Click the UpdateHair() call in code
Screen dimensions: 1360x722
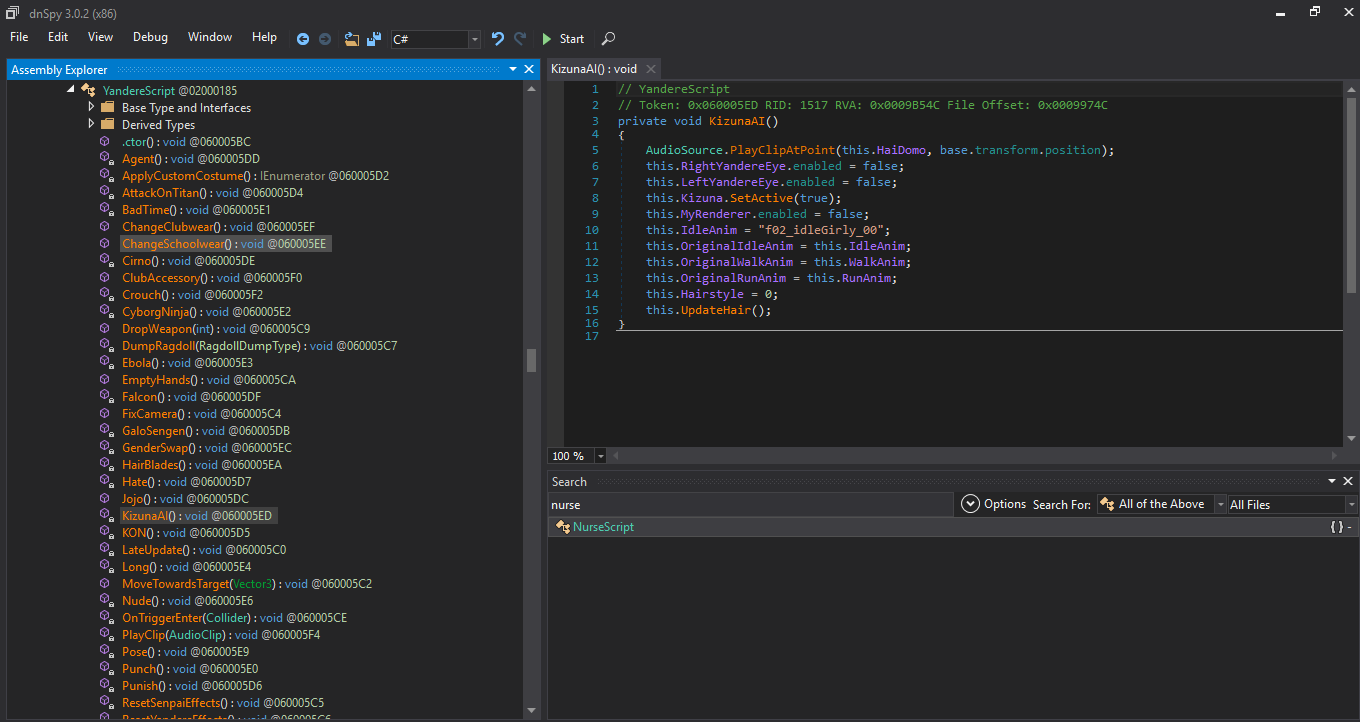pos(726,310)
